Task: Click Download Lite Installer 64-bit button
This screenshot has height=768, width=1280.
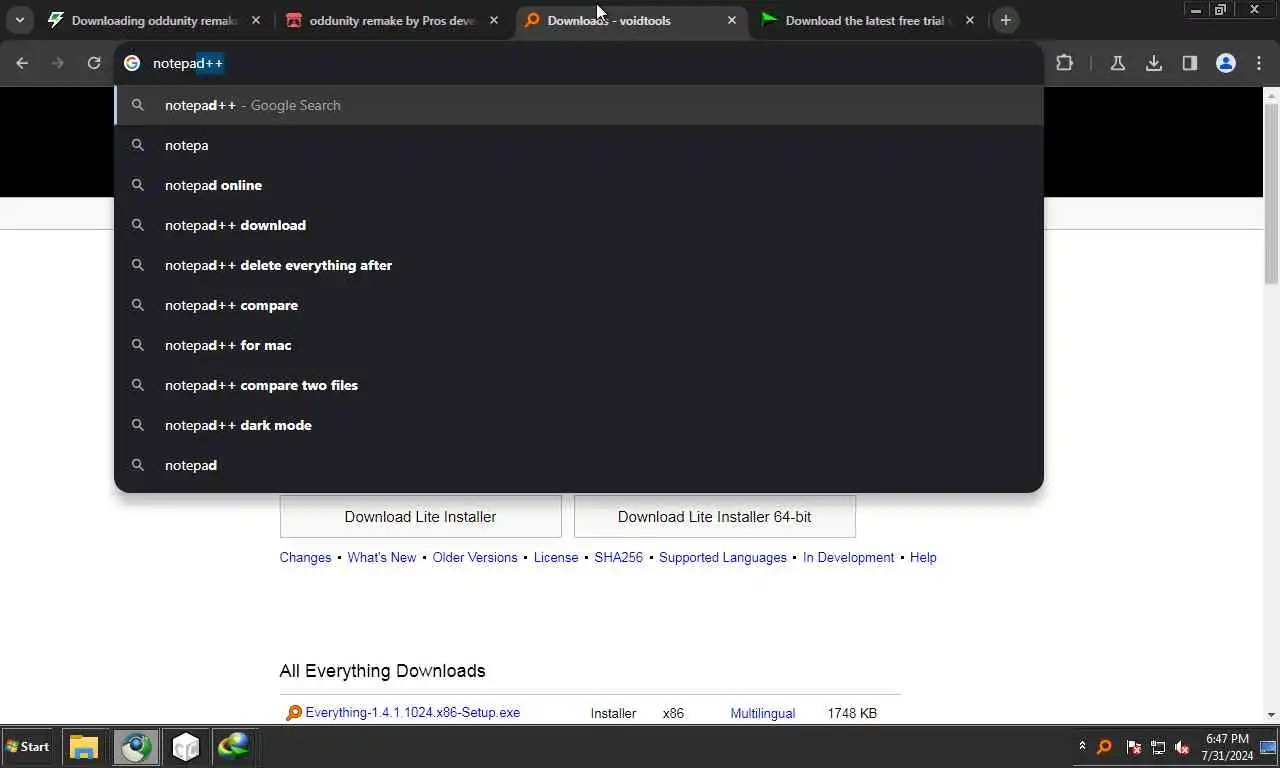Action: pyautogui.click(x=714, y=517)
